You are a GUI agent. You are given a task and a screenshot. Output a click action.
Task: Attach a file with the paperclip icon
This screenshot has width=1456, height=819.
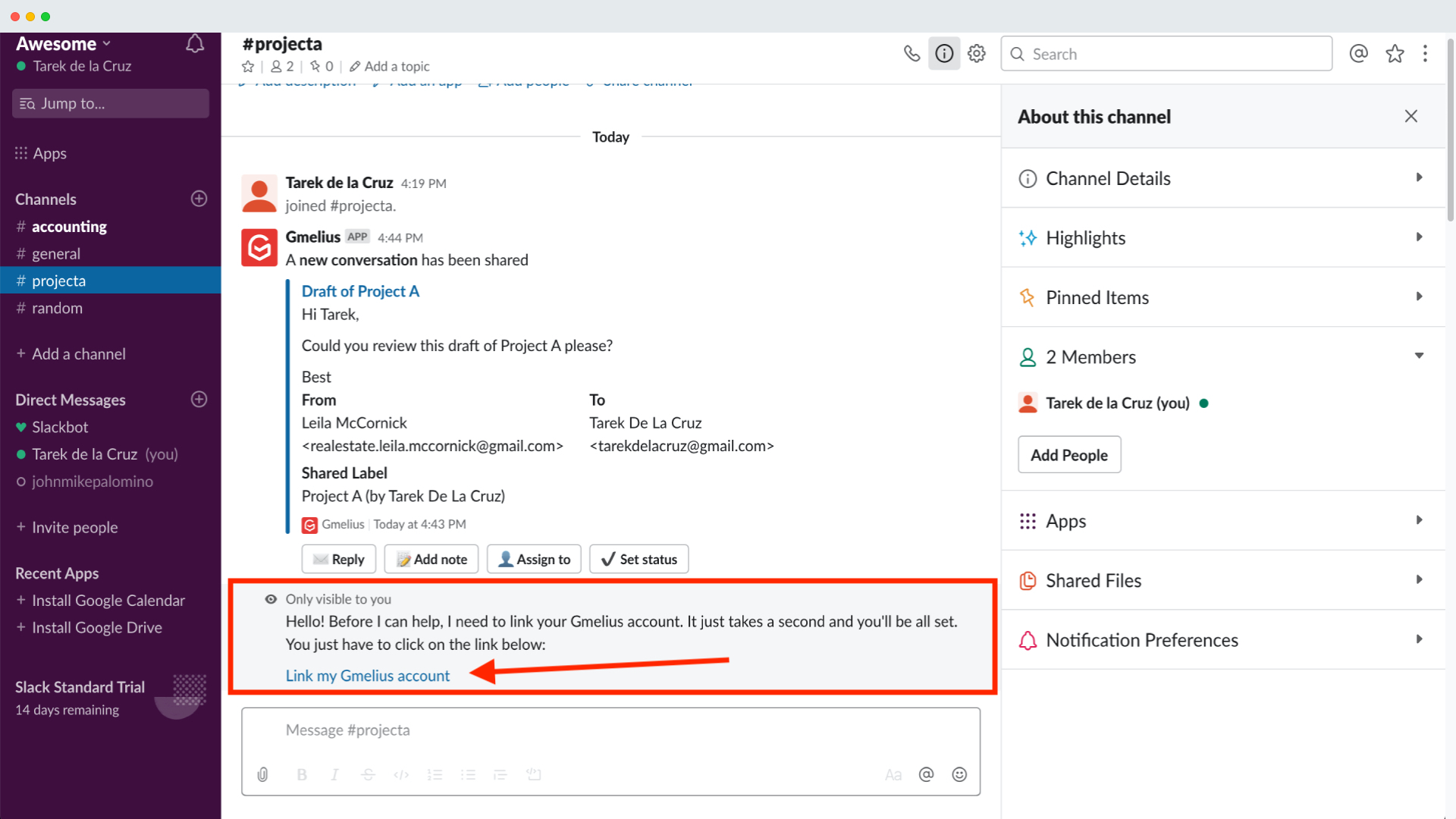262,774
